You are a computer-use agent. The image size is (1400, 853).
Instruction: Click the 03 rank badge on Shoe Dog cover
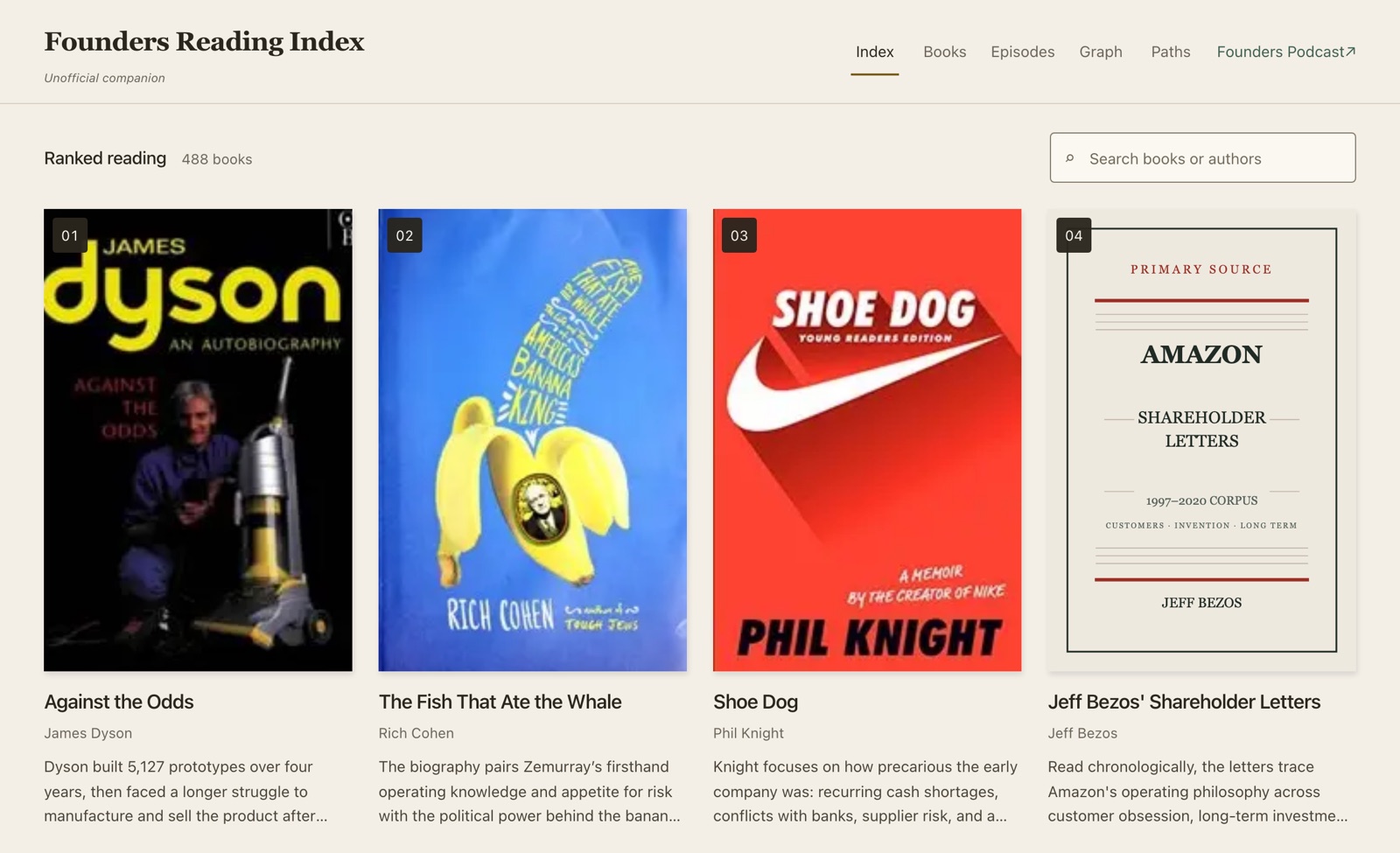pos(739,235)
